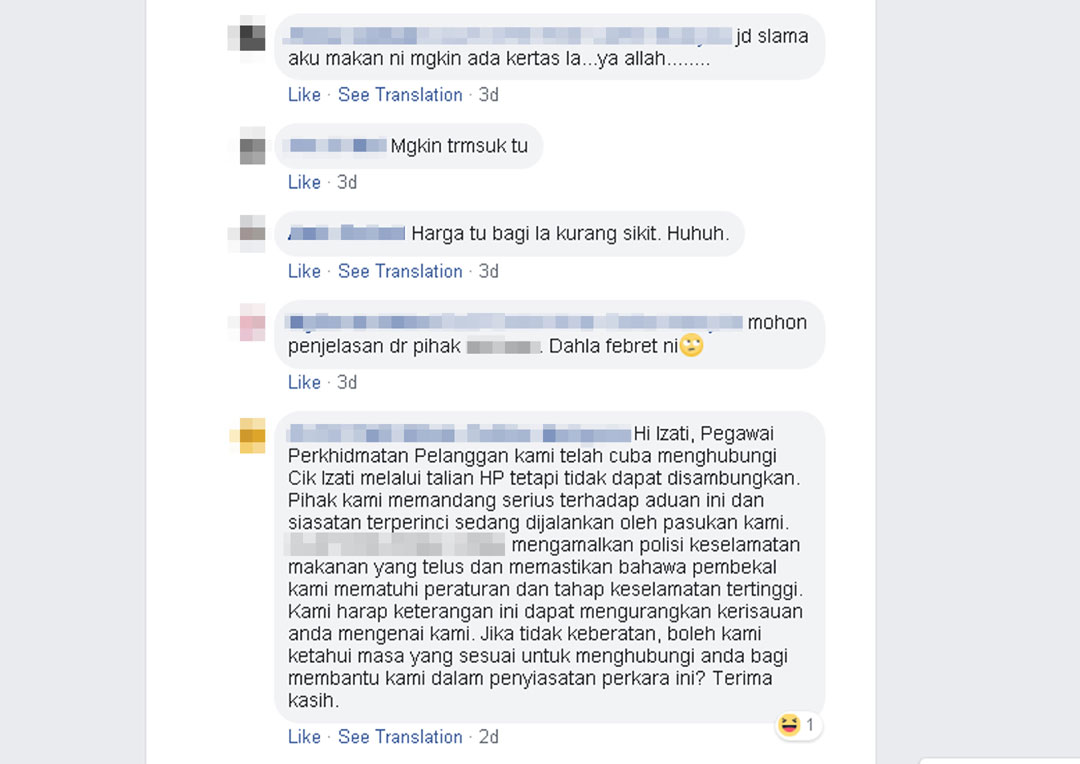See translation of the 'Hi Izati' reply
This screenshot has width=1080, height=764.
[x=399, y=736]
